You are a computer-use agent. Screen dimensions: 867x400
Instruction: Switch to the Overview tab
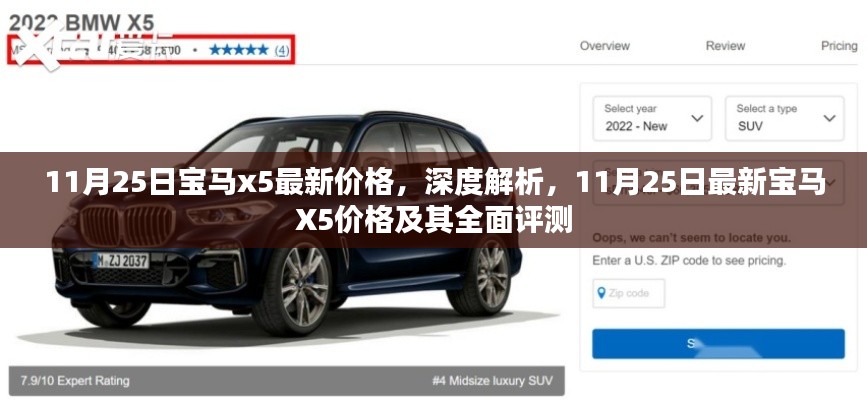[604, 46]
